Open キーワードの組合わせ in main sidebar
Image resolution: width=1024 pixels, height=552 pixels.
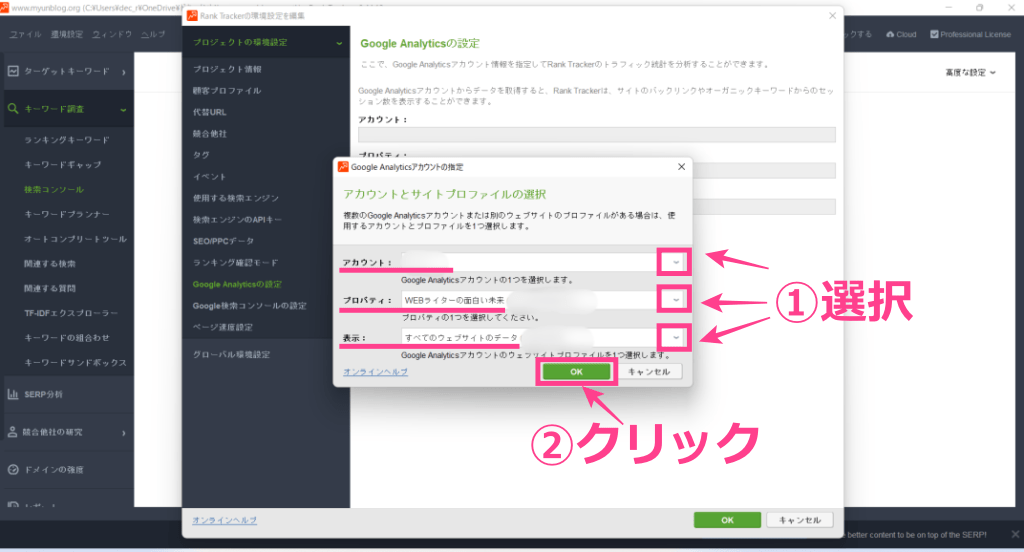pos(67,338)
